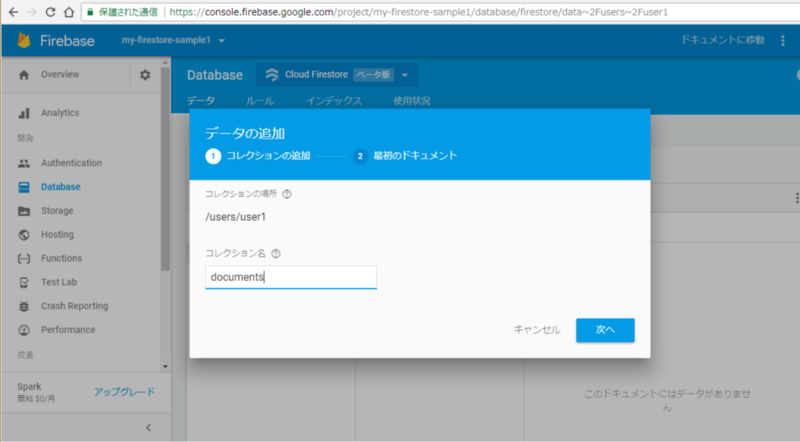This screenshot has height=442, width=800.
Task: Click the キャンセル button
Action: (x=537, y=330)
